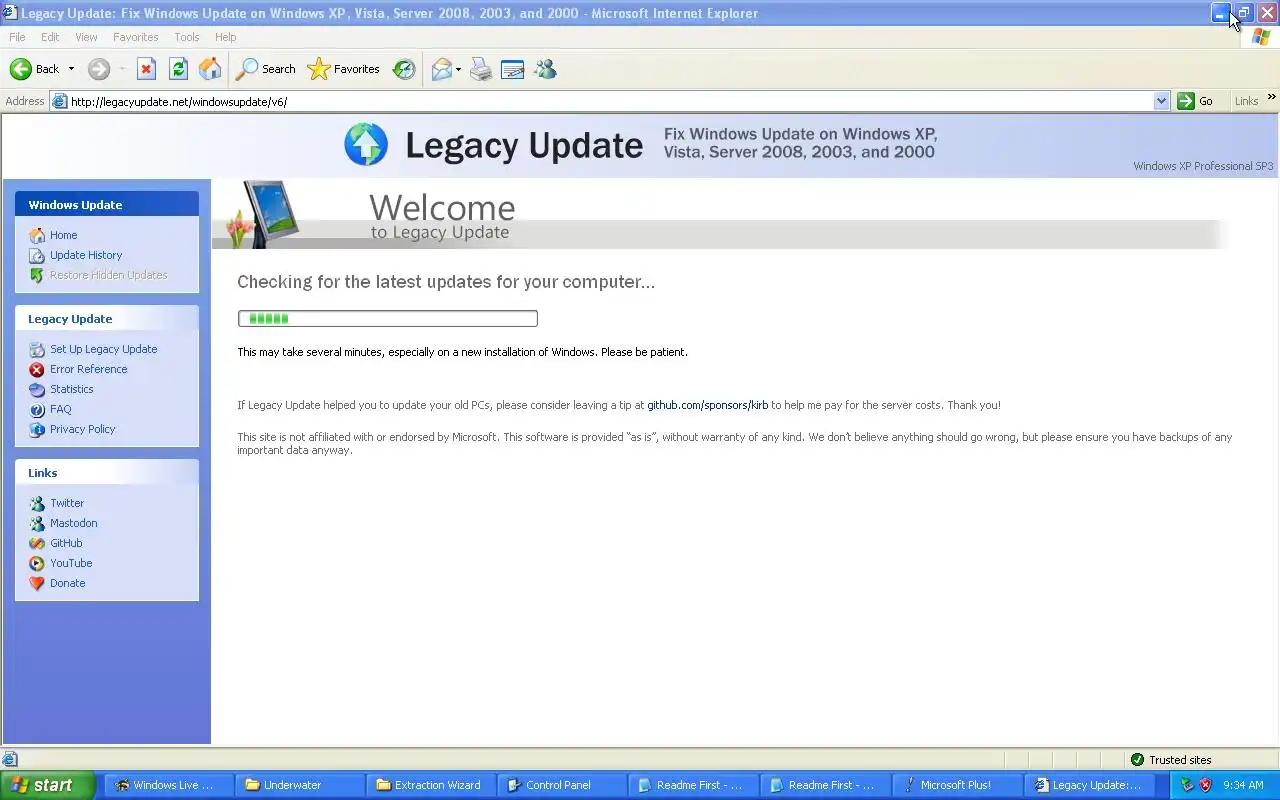This screenshot has height=800, width=1280.
Task: Click the update checking progress bar
Action: tap(388, 318)
